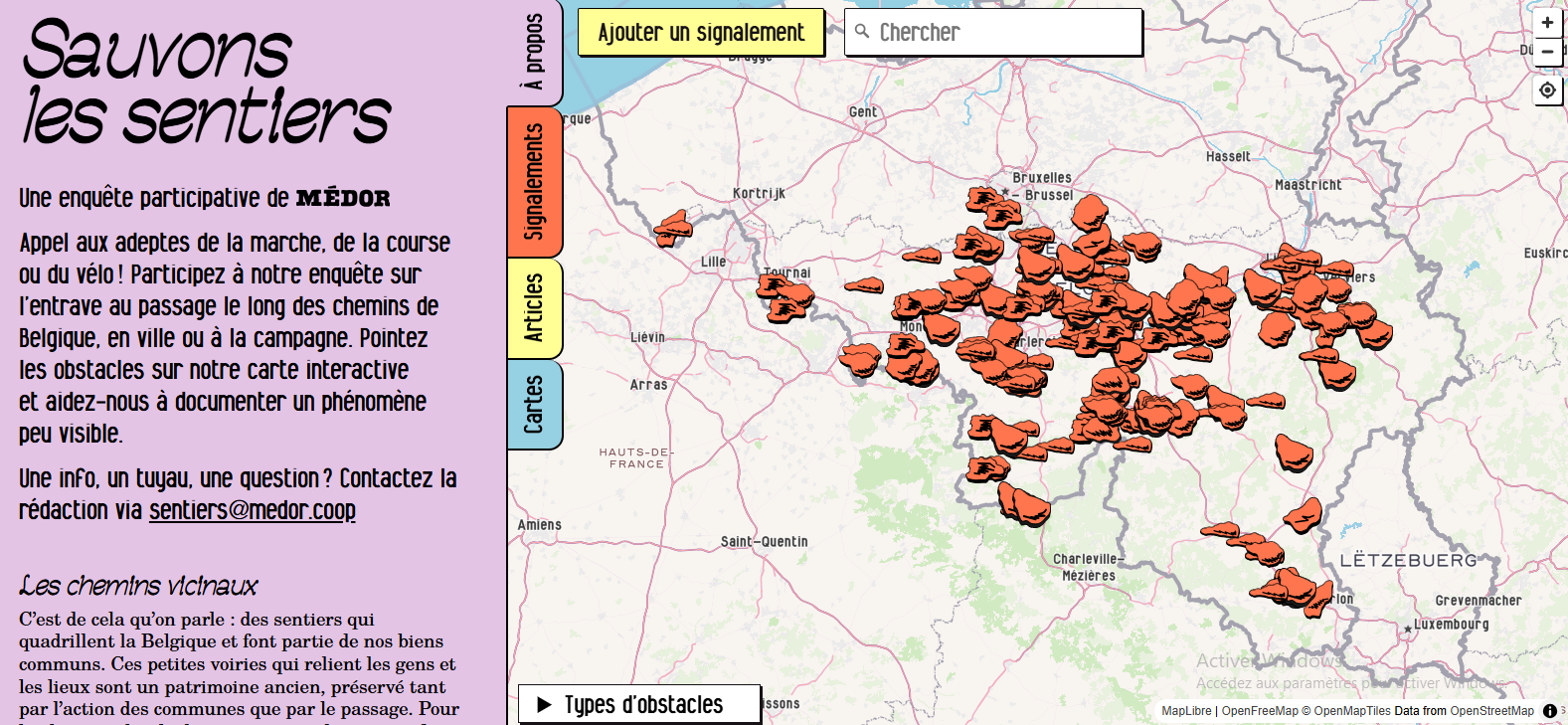Screen dimensions: 1568x725
Task: Zoom in on the map
Action: (x=1547, y=23)
